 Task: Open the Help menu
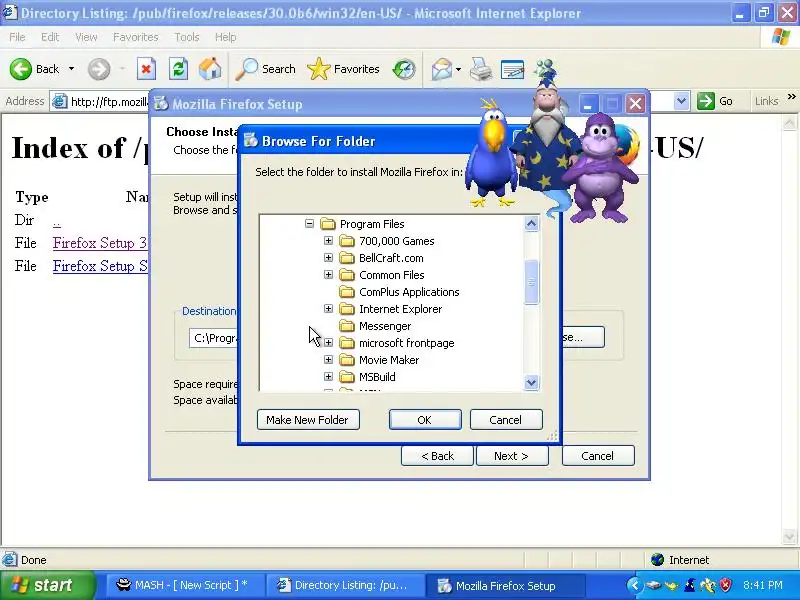coord(226,37)
